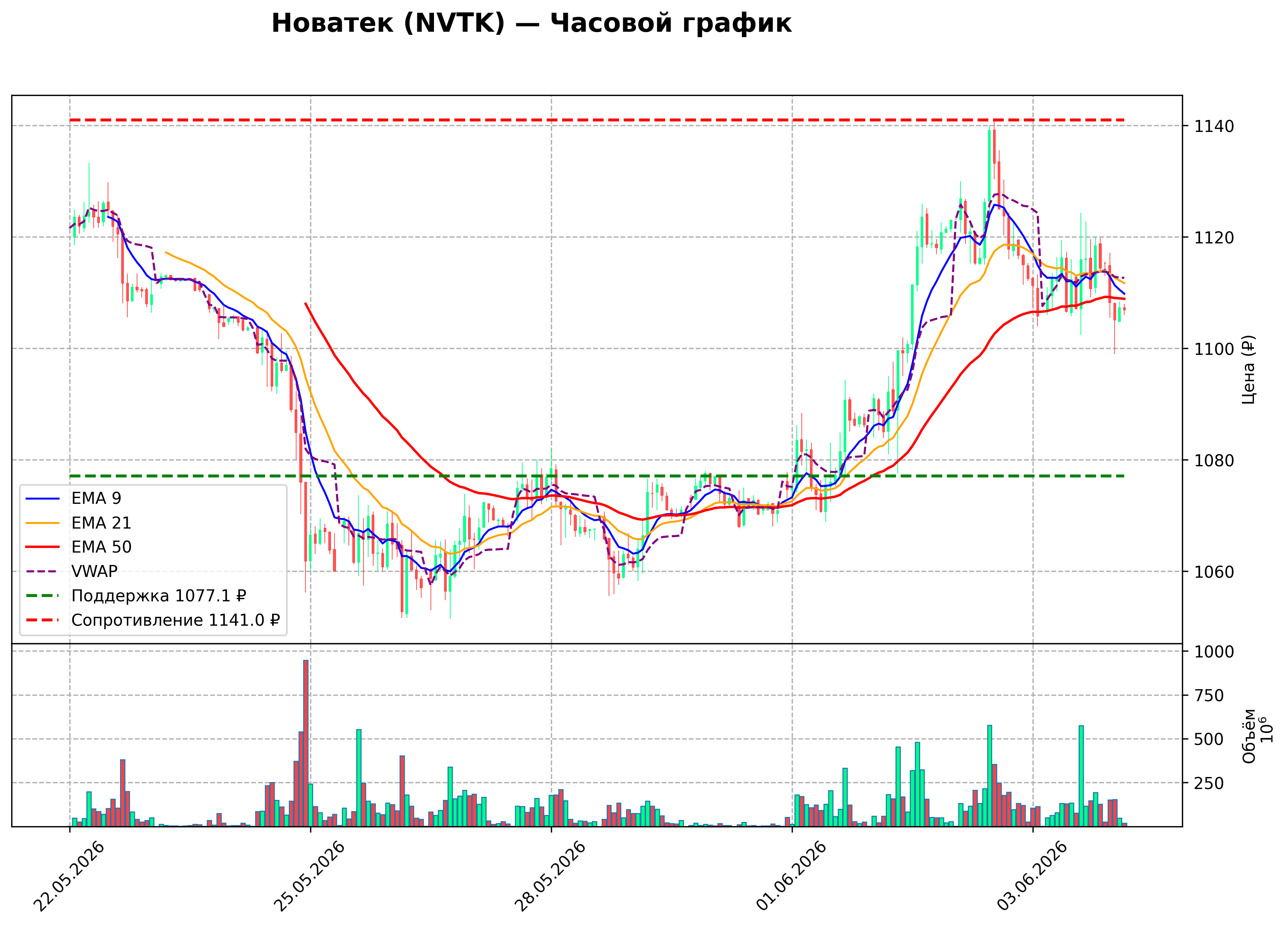Click the green dashed Поддержка sample in legend
This screenshot has width=1288, height=926.
[43, 596]
